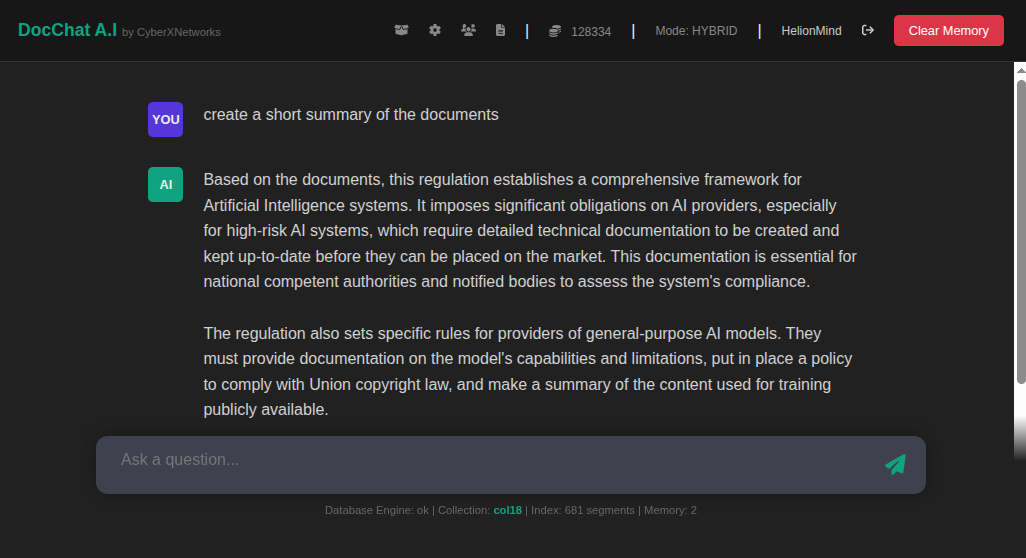
Task: Click the HelionMind username
Action: tap(811, 31)
